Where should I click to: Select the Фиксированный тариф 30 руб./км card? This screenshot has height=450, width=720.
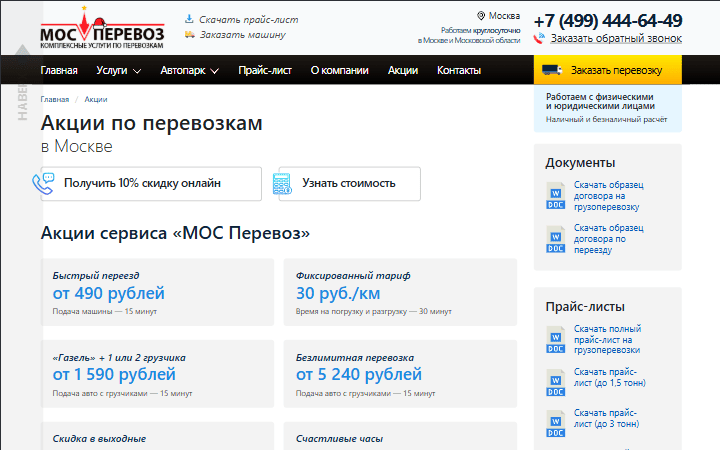(400, 292)
